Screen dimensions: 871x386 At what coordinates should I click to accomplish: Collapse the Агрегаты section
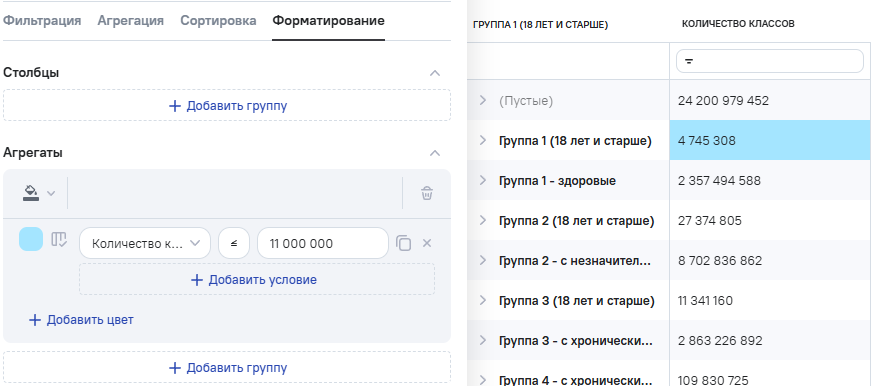pos(436,153)
